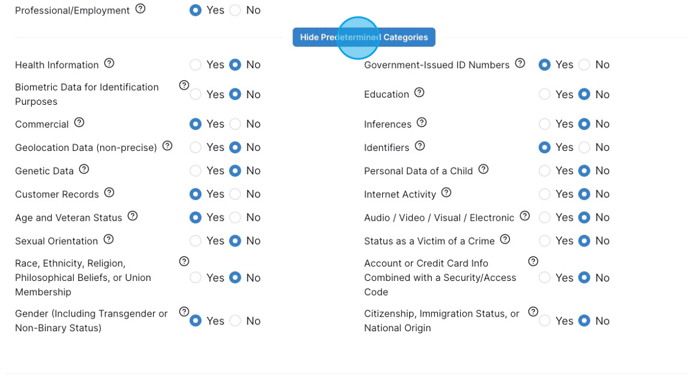Click help icon next to Professional/Employment

140,8
